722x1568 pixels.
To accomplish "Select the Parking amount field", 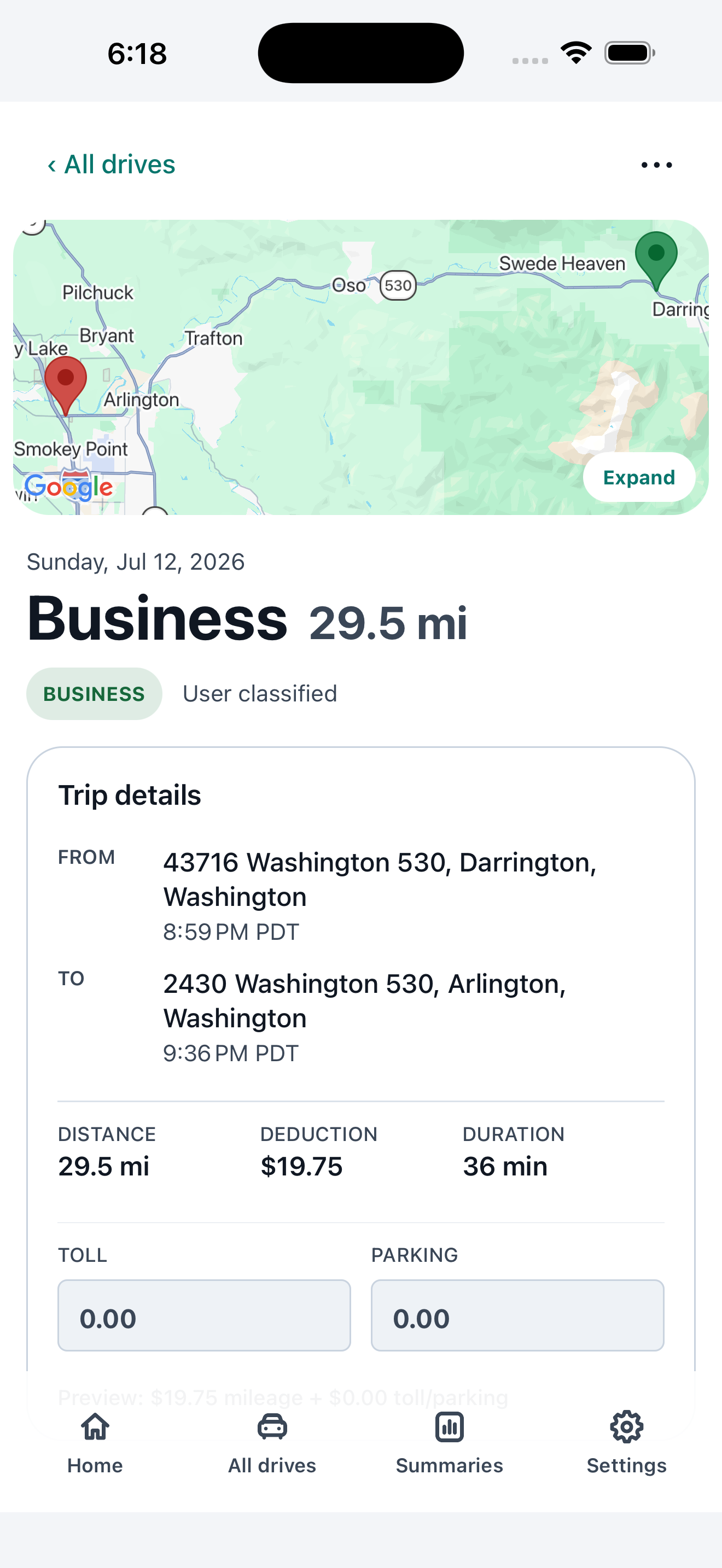I will (517, 1315).
